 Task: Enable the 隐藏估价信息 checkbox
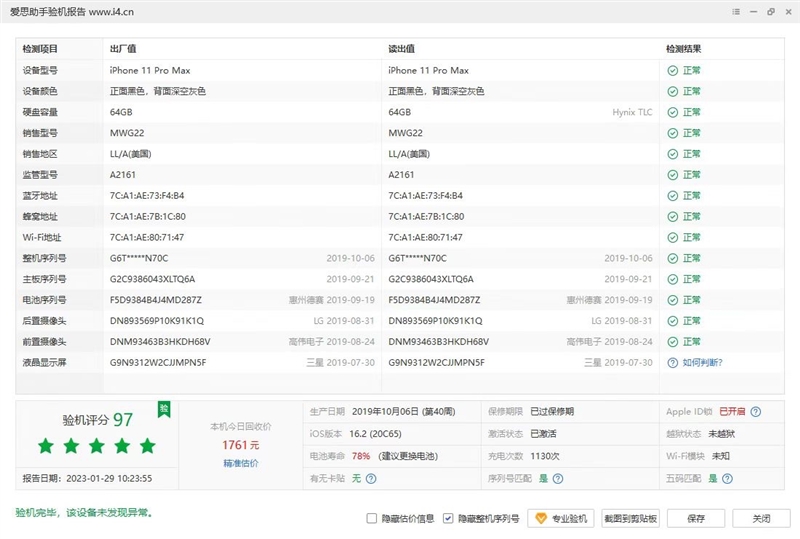tap(372, 519)
